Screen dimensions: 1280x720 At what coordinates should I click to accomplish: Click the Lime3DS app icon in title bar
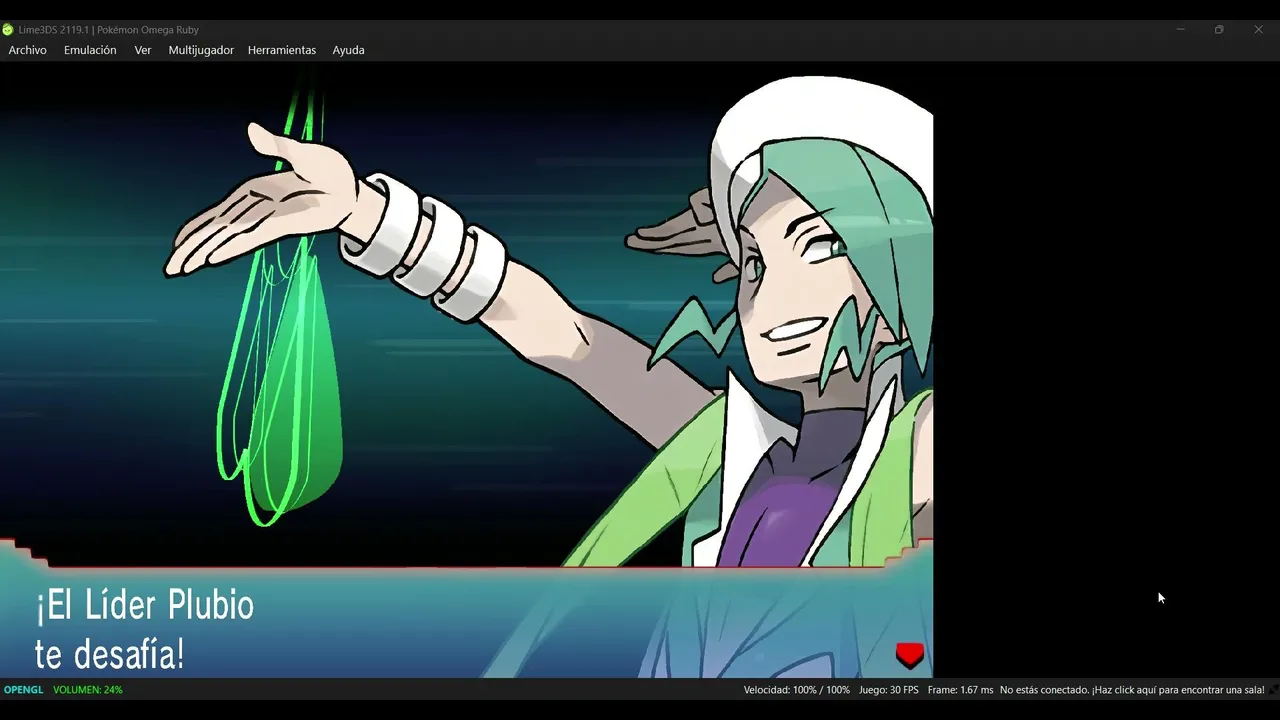click(8, 30)
